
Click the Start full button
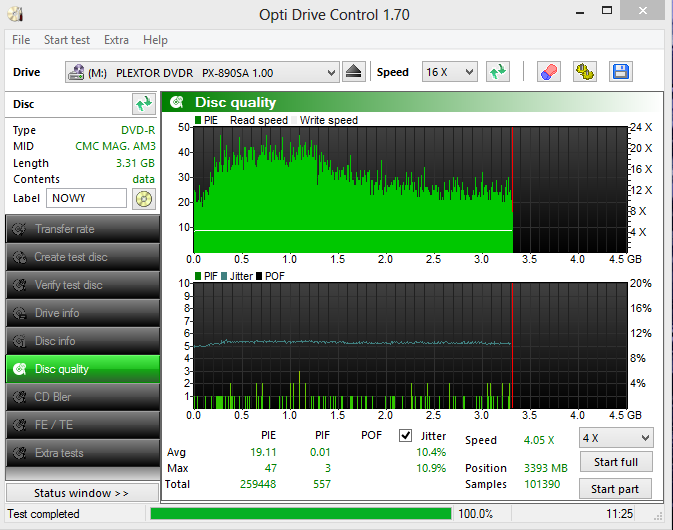coord(616,462)
